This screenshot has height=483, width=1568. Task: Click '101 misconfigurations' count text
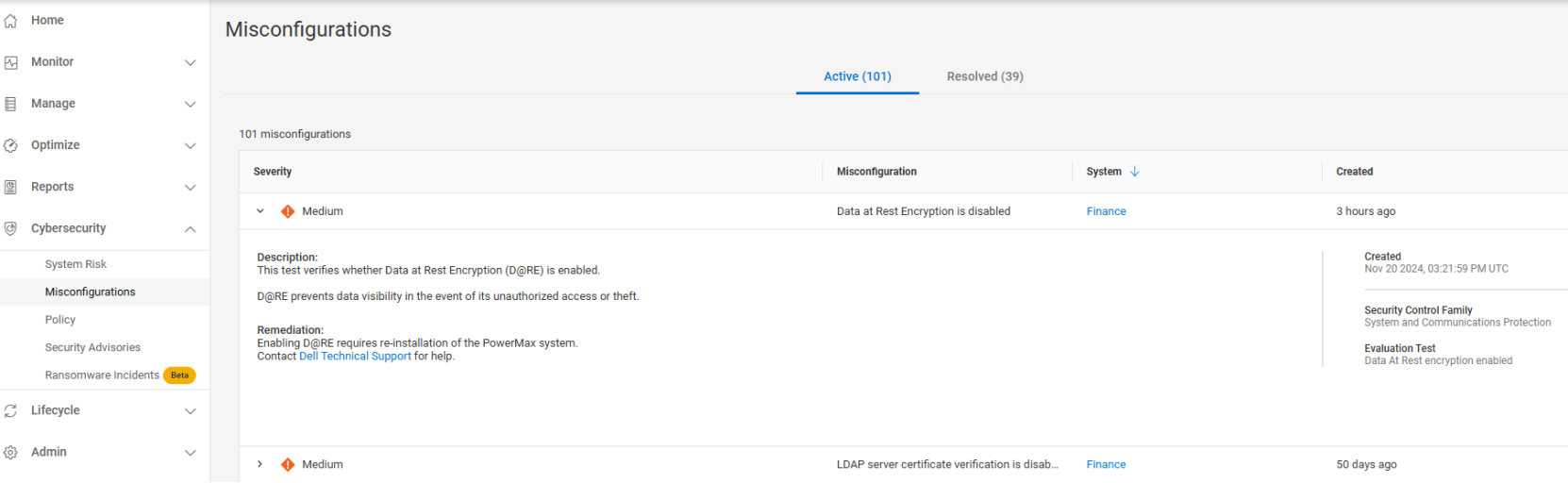click(x=294, y=134)
